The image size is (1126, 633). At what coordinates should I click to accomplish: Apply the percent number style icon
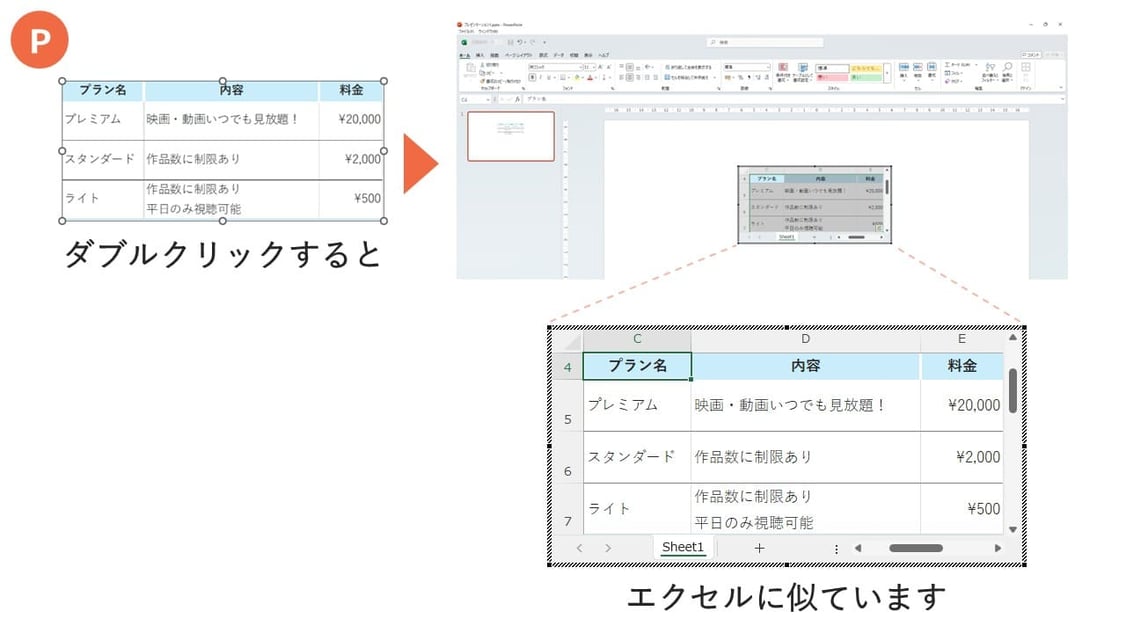click(740, 77)
